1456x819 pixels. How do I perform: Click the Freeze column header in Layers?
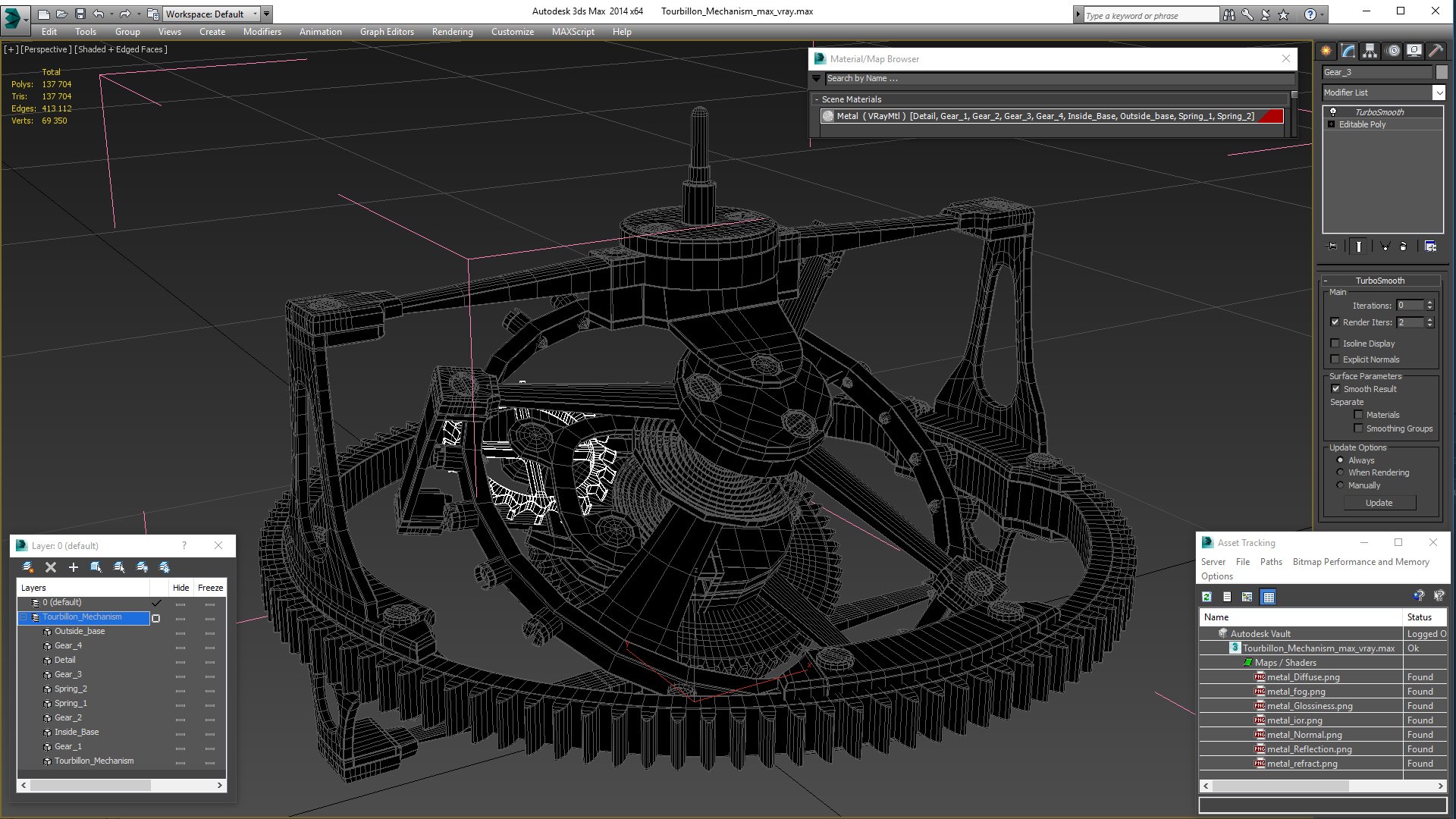click(210, 588)
